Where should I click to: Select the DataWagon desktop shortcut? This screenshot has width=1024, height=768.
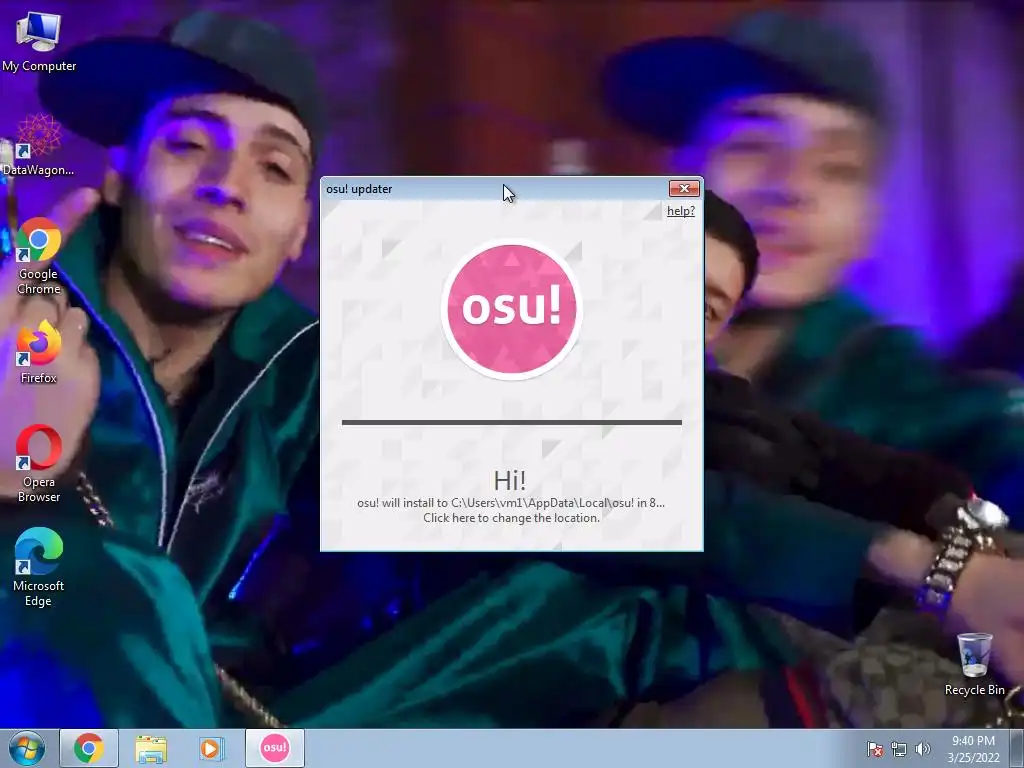pyautogui.click(x=38, y=145)
